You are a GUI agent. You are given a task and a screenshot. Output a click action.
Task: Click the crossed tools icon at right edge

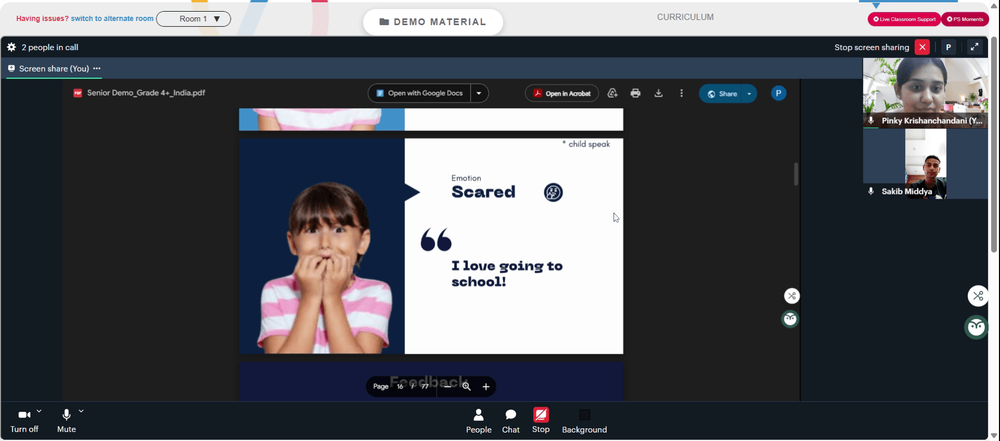point(978,296)
